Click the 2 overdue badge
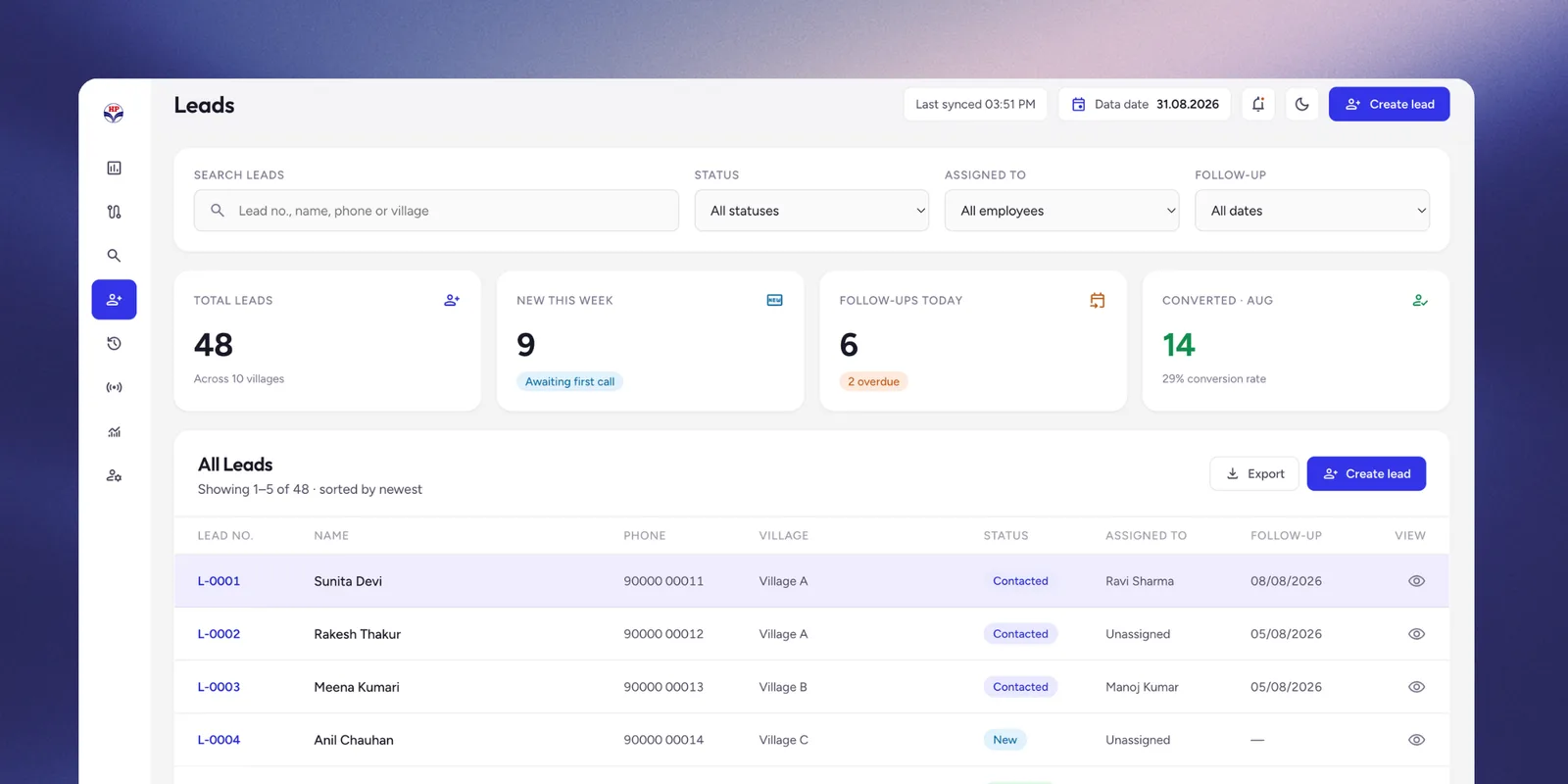The width and height of the screenshot is (1568, 784). pyautogui.click(x=873, y=381)
